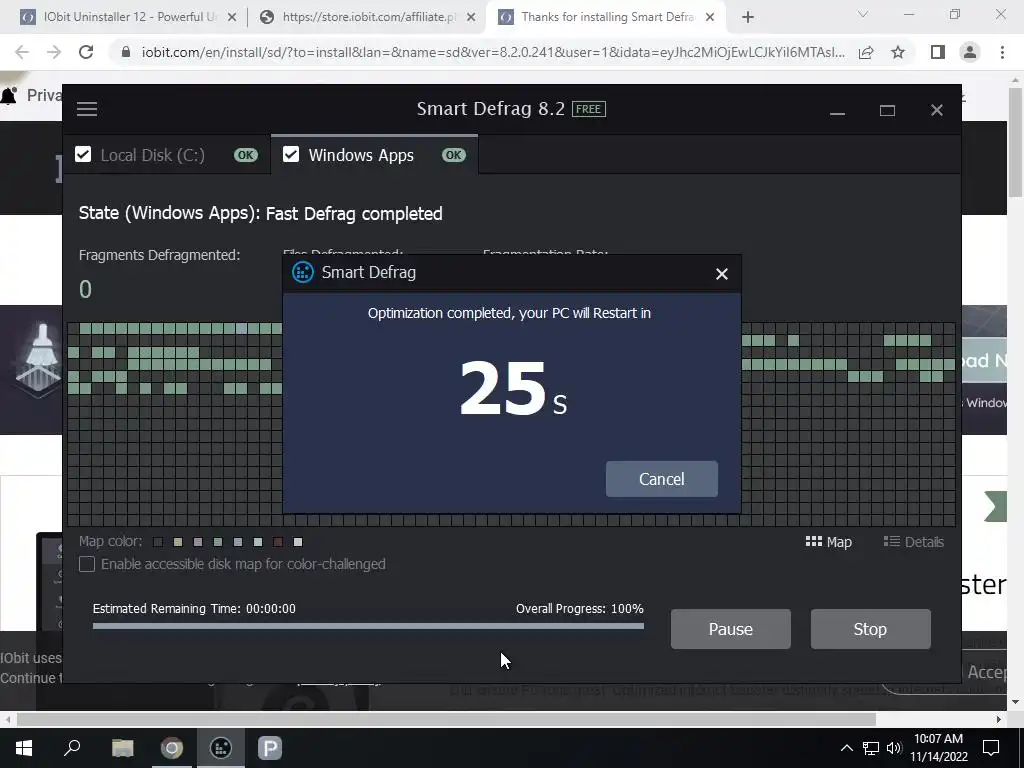Viewport: 1024px width, 768px height.
Task: Click the FREE edition badge
Action: [588, 109]
